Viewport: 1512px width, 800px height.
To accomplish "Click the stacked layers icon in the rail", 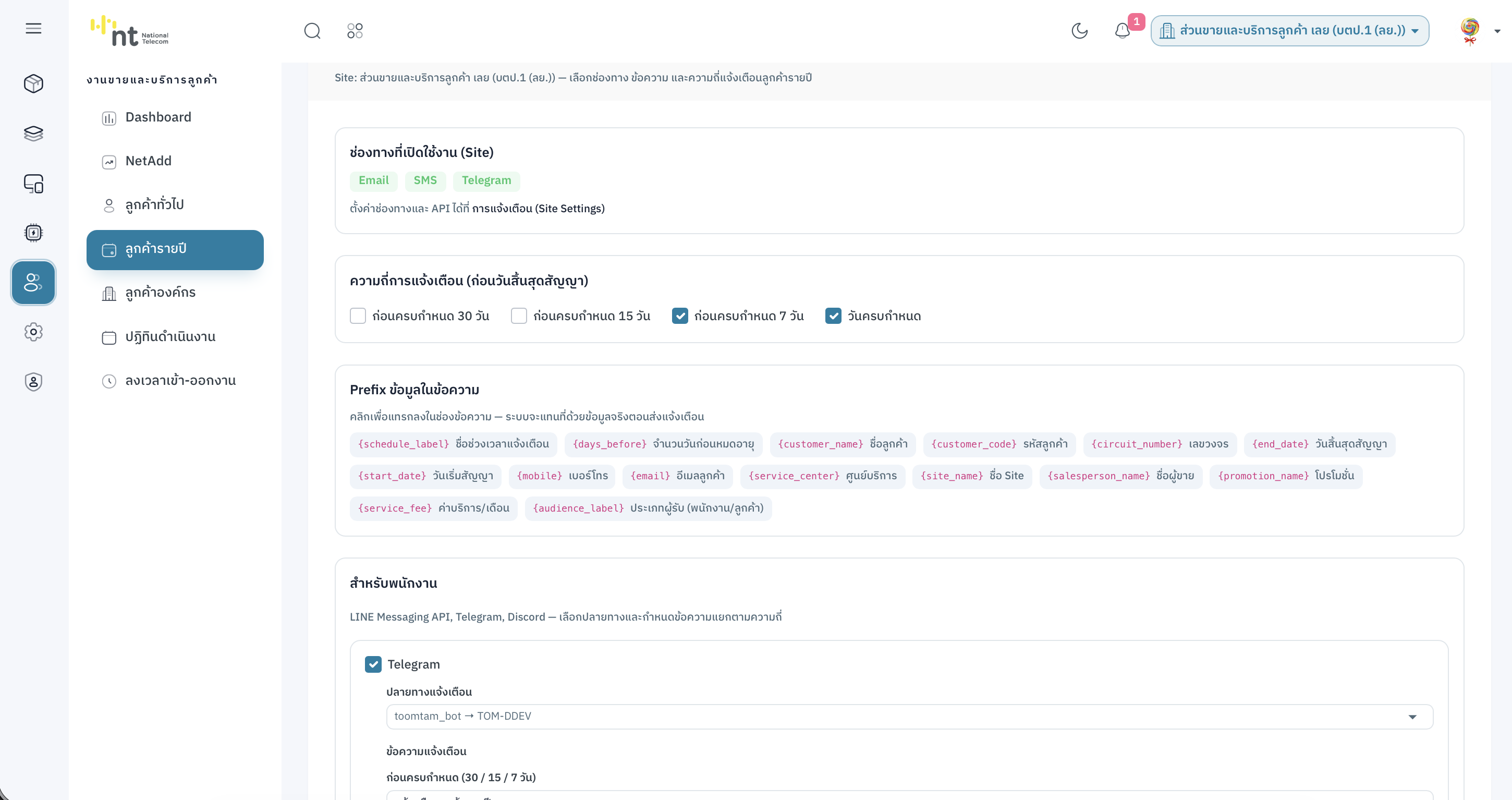I will click(33, 133).
